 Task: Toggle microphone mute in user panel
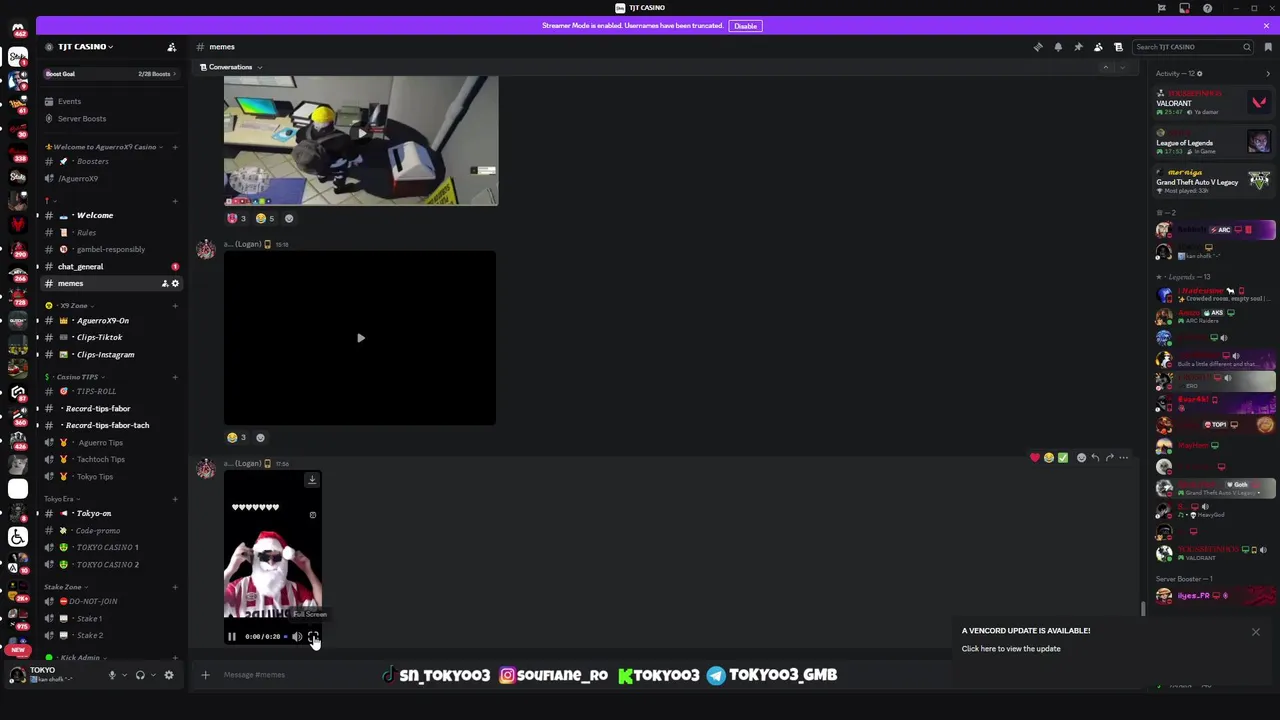112,675
